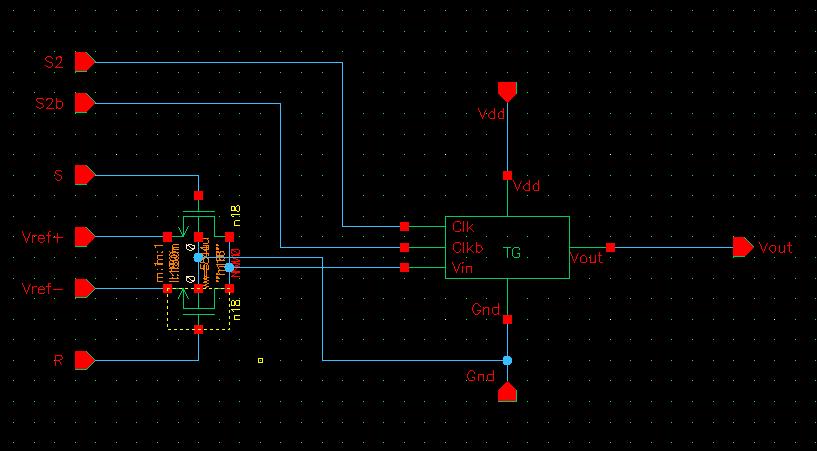Select the wire from S2 to Clk
The image size is (817, 451).
click(x=342, y=144)
